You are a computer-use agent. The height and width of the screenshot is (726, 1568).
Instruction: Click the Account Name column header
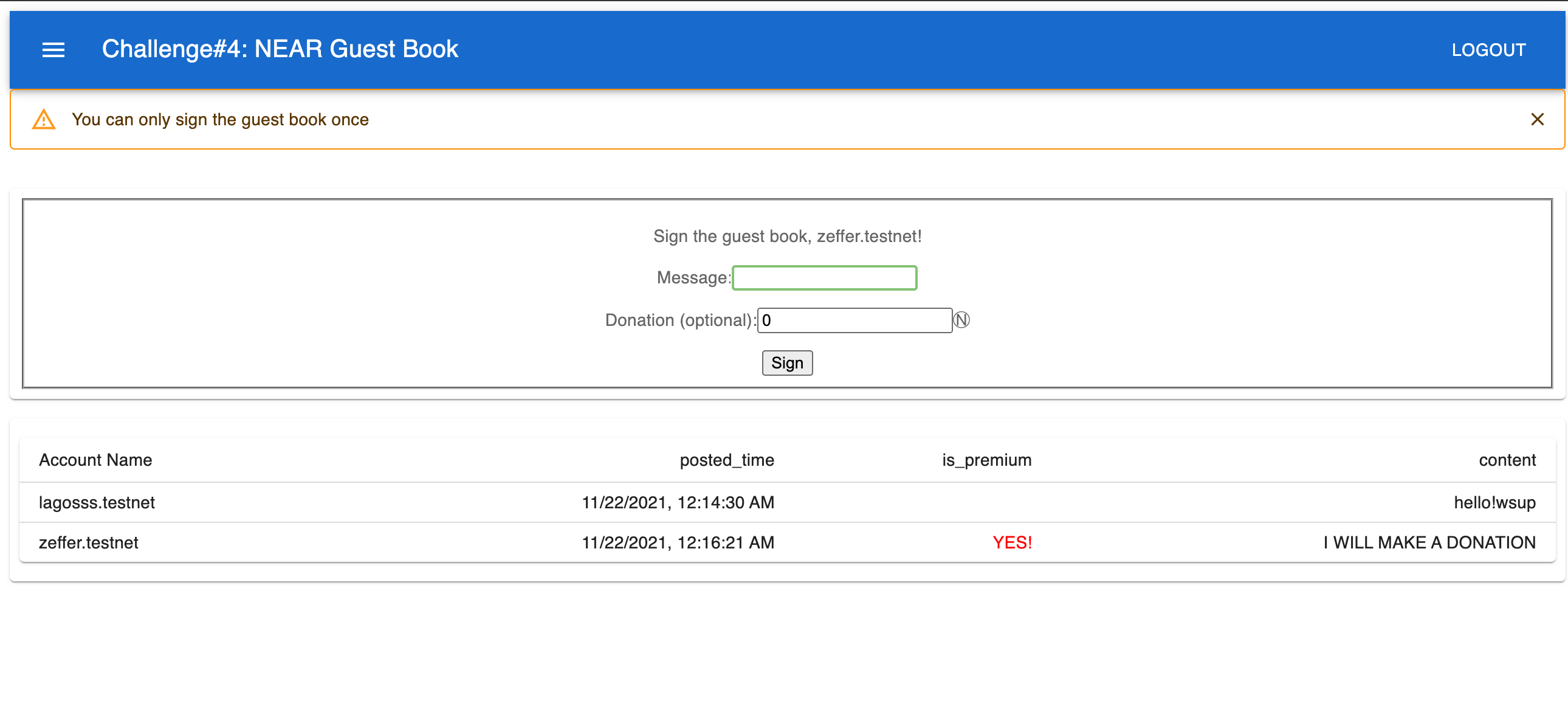[x=95, y=460]
